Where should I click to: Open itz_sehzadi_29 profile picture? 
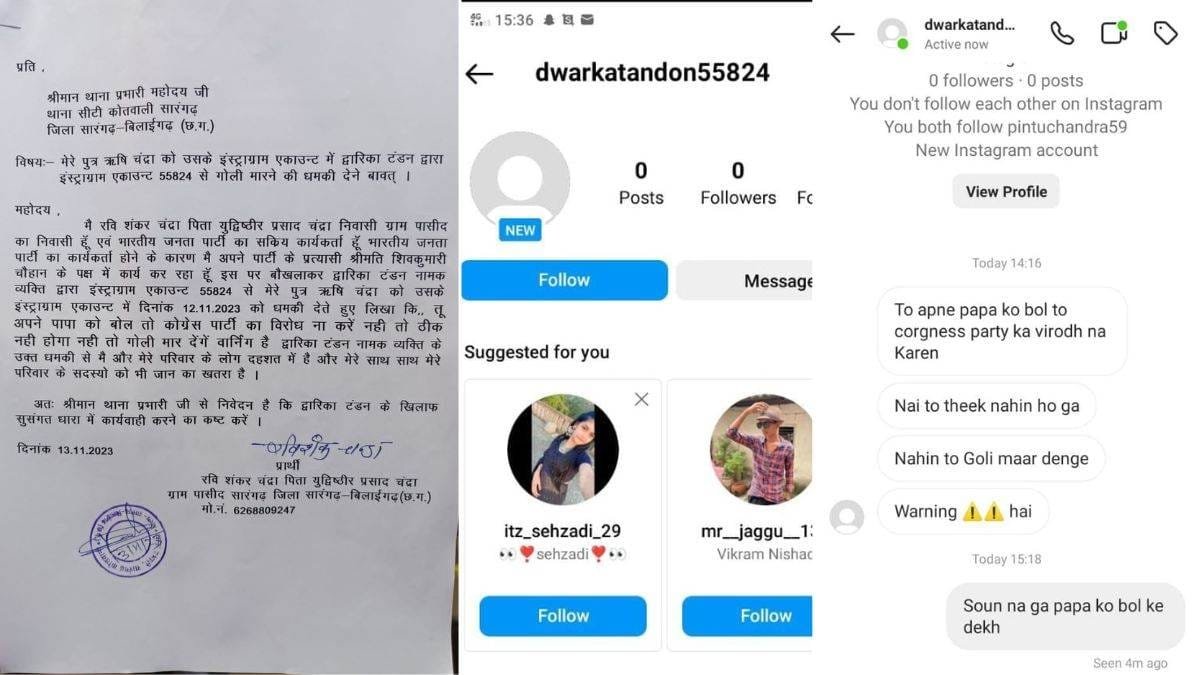pos(563,449)
